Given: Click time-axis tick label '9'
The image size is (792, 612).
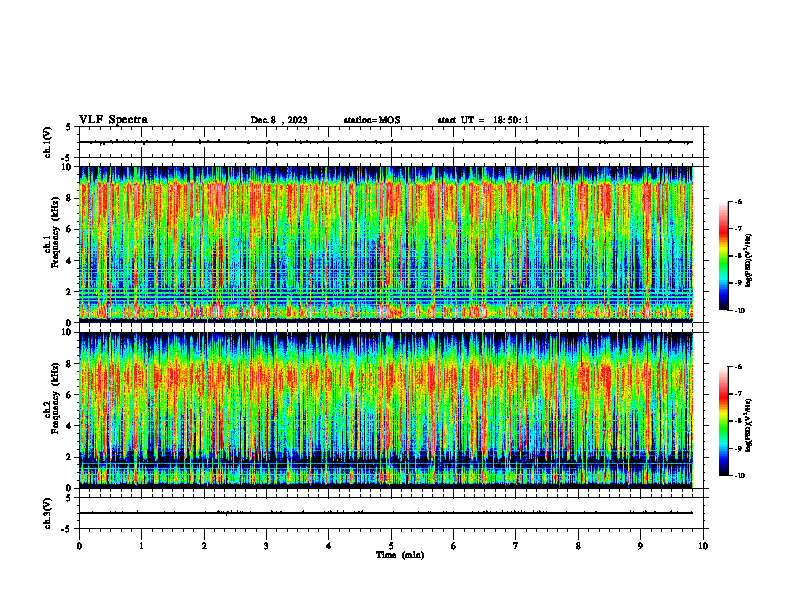Looking at the screenshot, I should click(x=640, y=546).
